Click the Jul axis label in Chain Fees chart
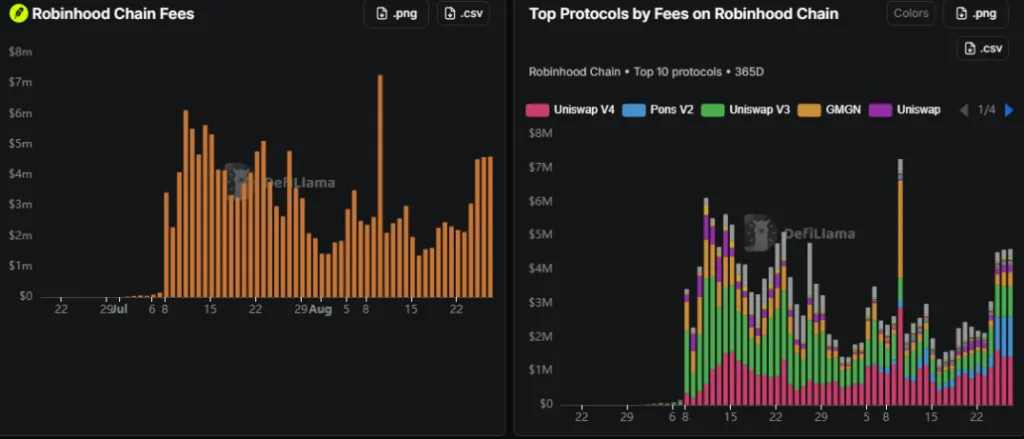The height and width of the screenshot is (439, 1024). [120, 309]
